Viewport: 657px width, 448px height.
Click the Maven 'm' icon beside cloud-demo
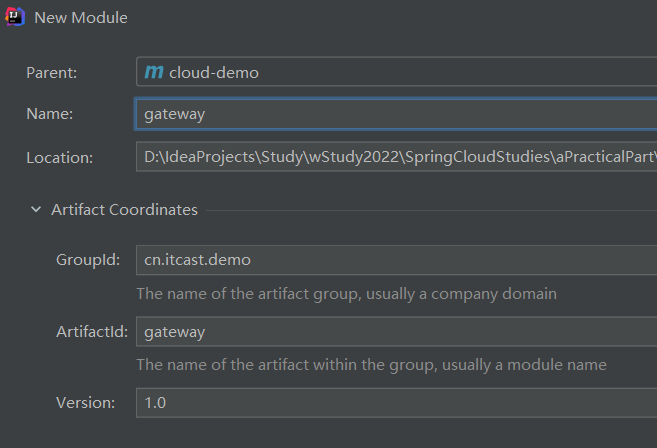154,72
